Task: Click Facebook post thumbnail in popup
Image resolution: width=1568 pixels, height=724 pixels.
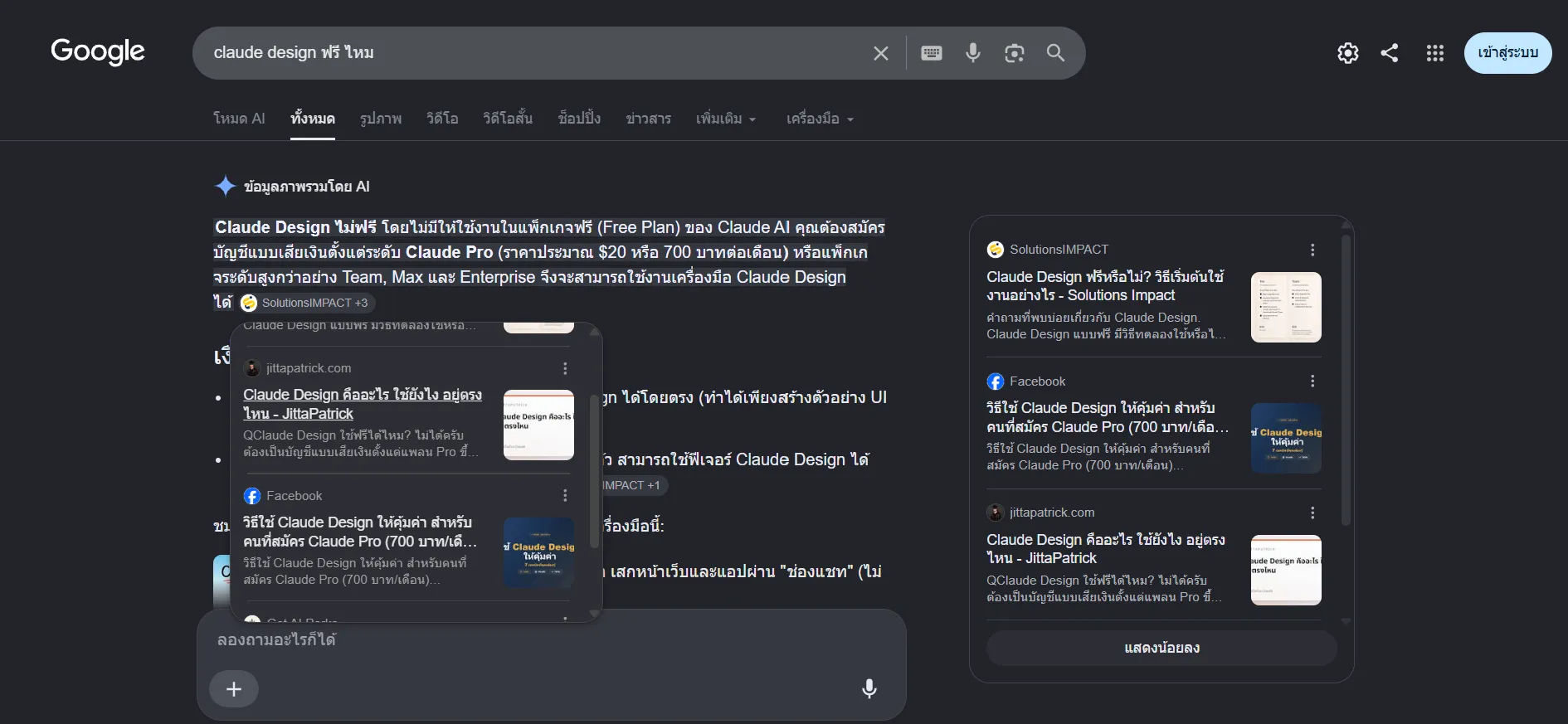Action: 538,552
